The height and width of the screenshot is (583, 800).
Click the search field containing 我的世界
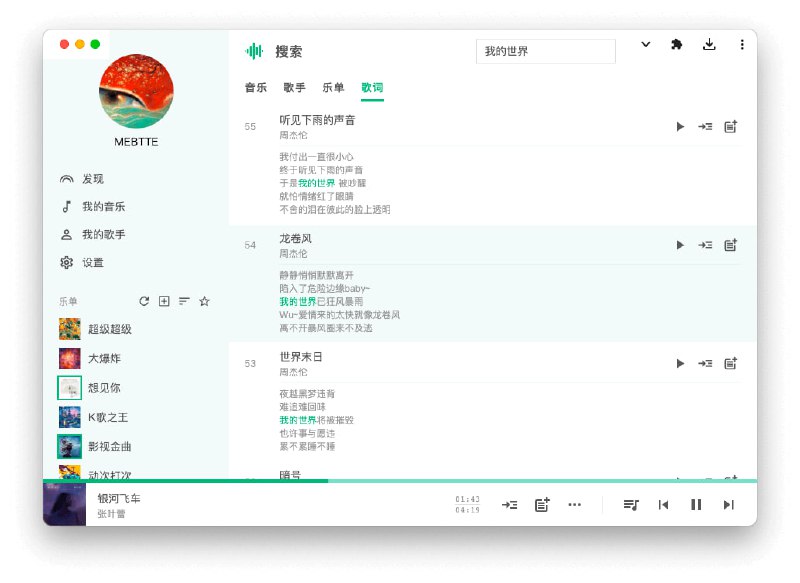[546, 52]
